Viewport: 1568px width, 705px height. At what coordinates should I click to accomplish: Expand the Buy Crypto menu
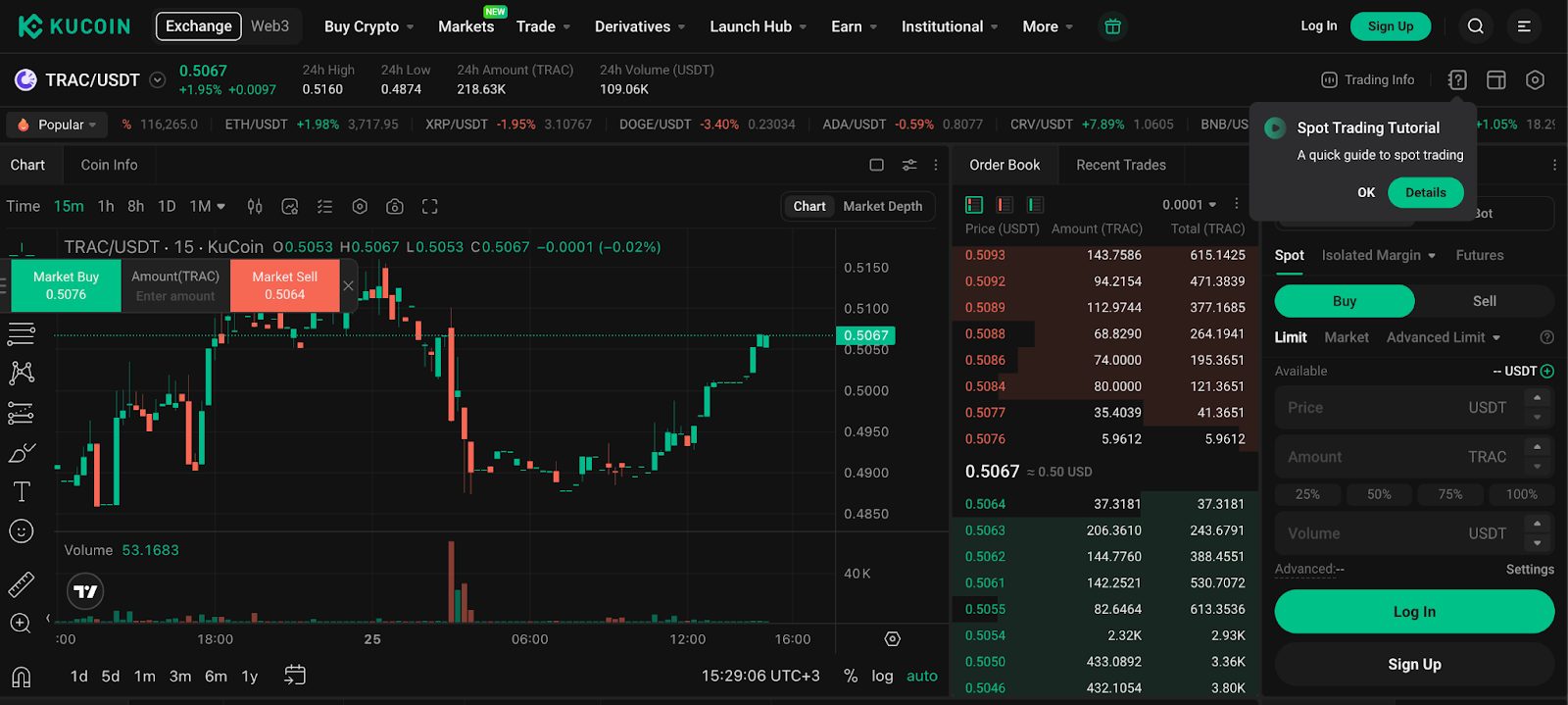[369, 26]
